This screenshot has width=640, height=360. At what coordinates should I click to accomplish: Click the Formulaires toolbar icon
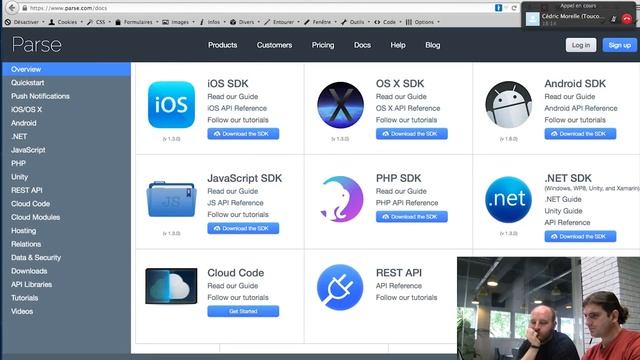(x=118, y=22)
